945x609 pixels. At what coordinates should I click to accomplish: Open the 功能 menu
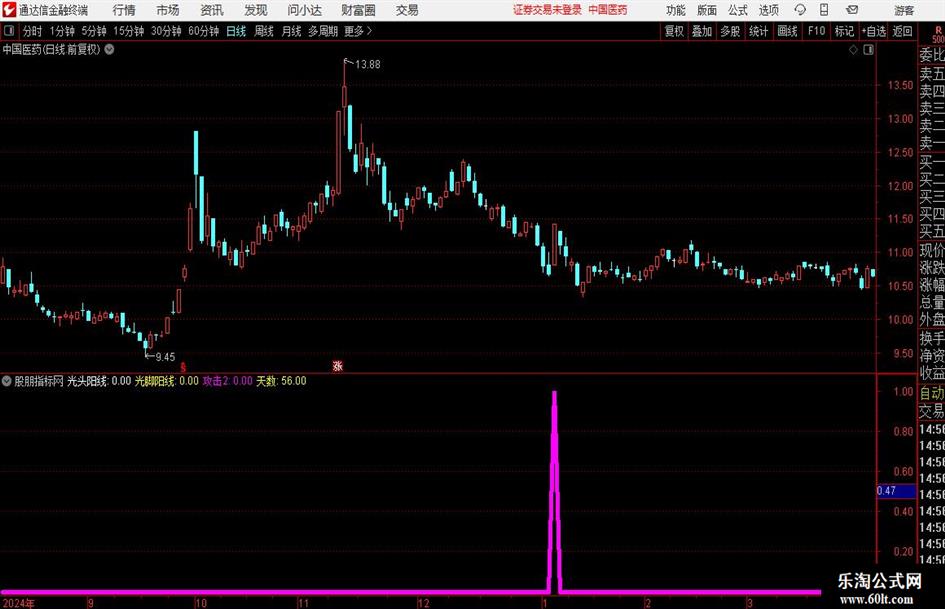click(x=676, y=10)
